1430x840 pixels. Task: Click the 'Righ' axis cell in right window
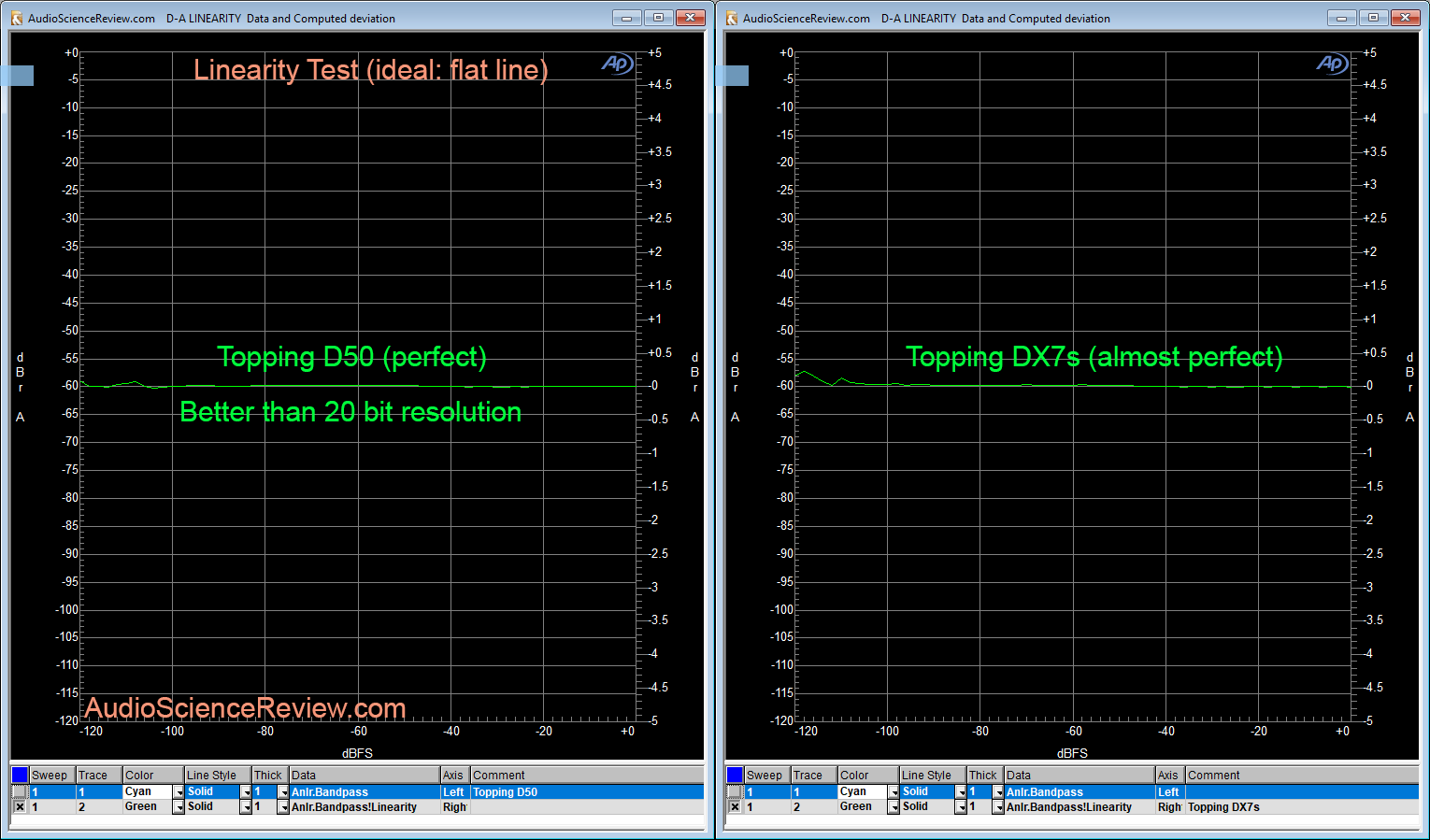click(1170, 806)
